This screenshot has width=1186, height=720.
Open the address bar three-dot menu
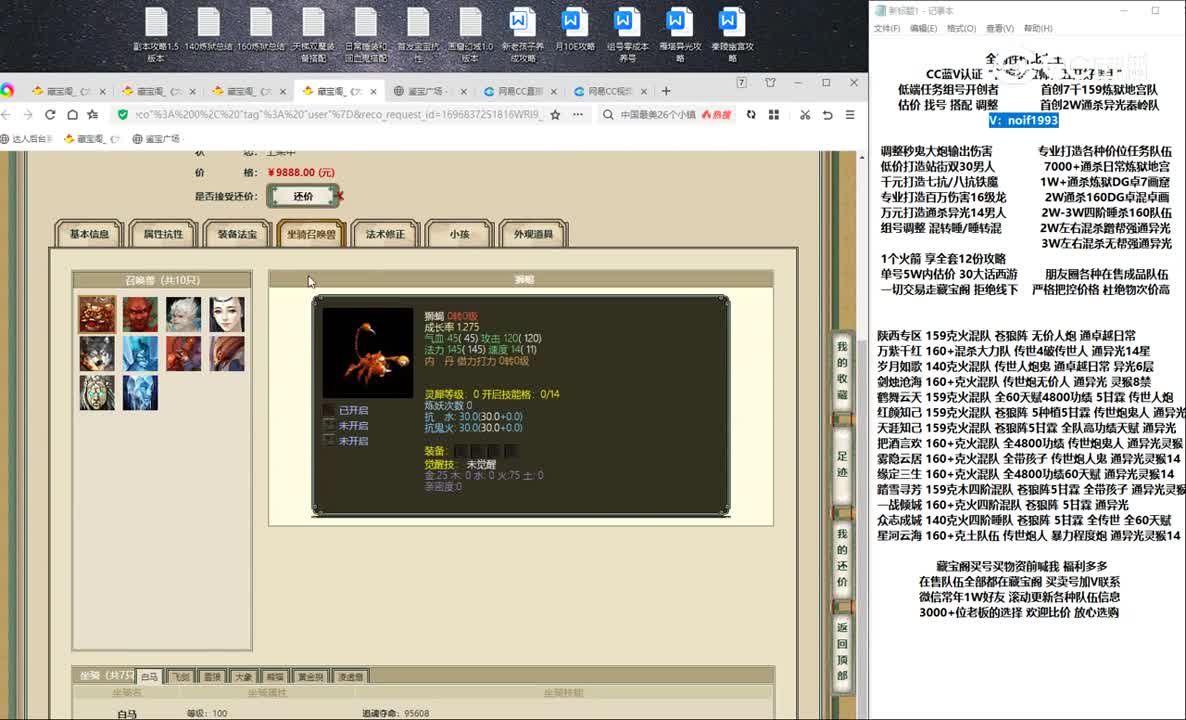pos(578,115)
